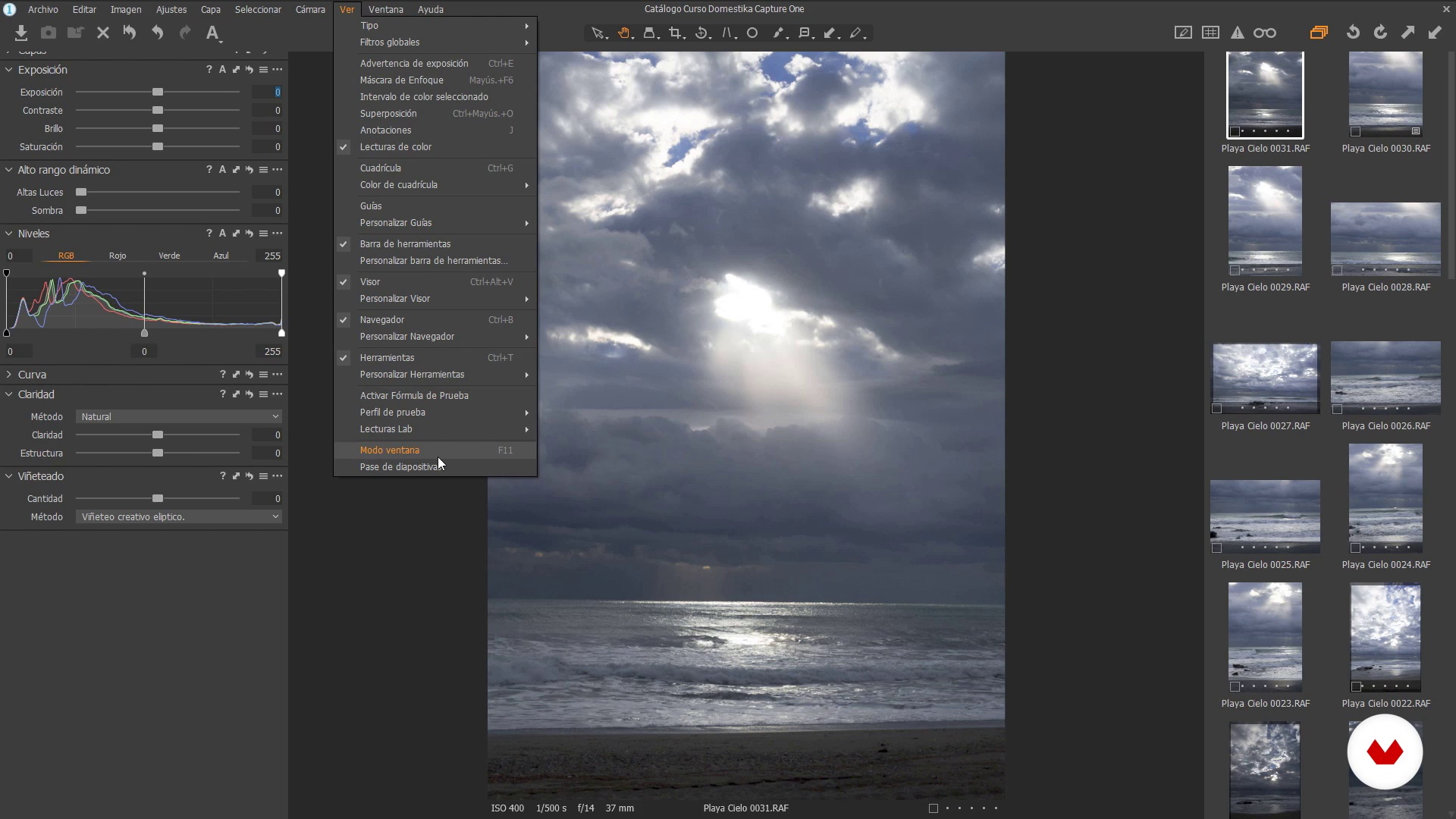Click the Delete X toolbar icon
Viewport: 1456px width, 819px height.
point(103,33)
